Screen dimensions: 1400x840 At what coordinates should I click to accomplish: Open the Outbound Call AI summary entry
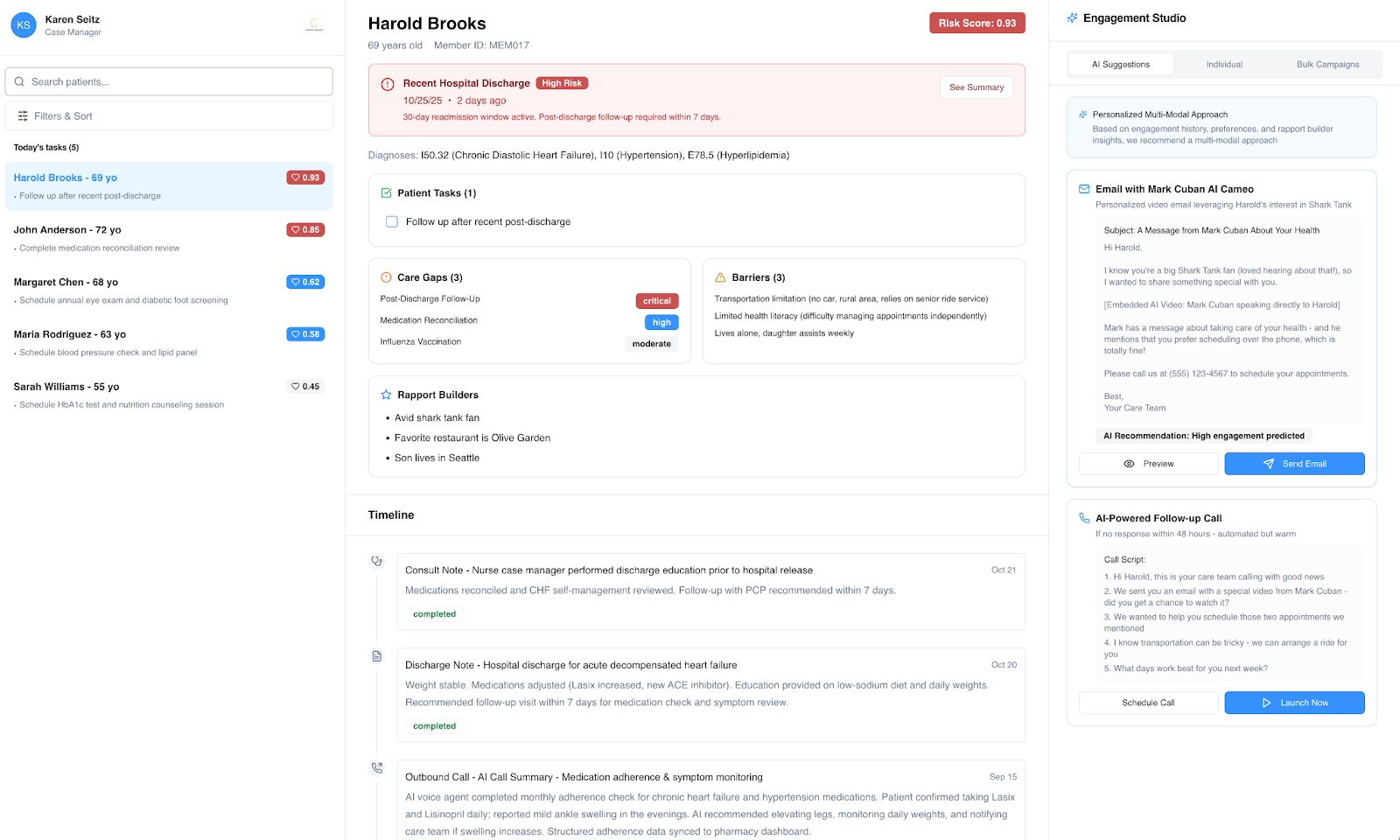click(710, 801)
